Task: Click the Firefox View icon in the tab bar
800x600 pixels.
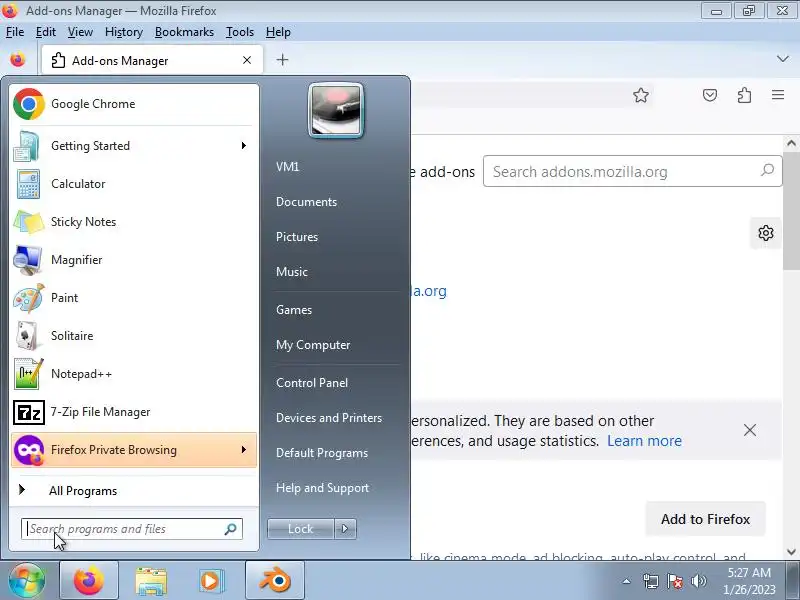Action: tap(17, 60)
